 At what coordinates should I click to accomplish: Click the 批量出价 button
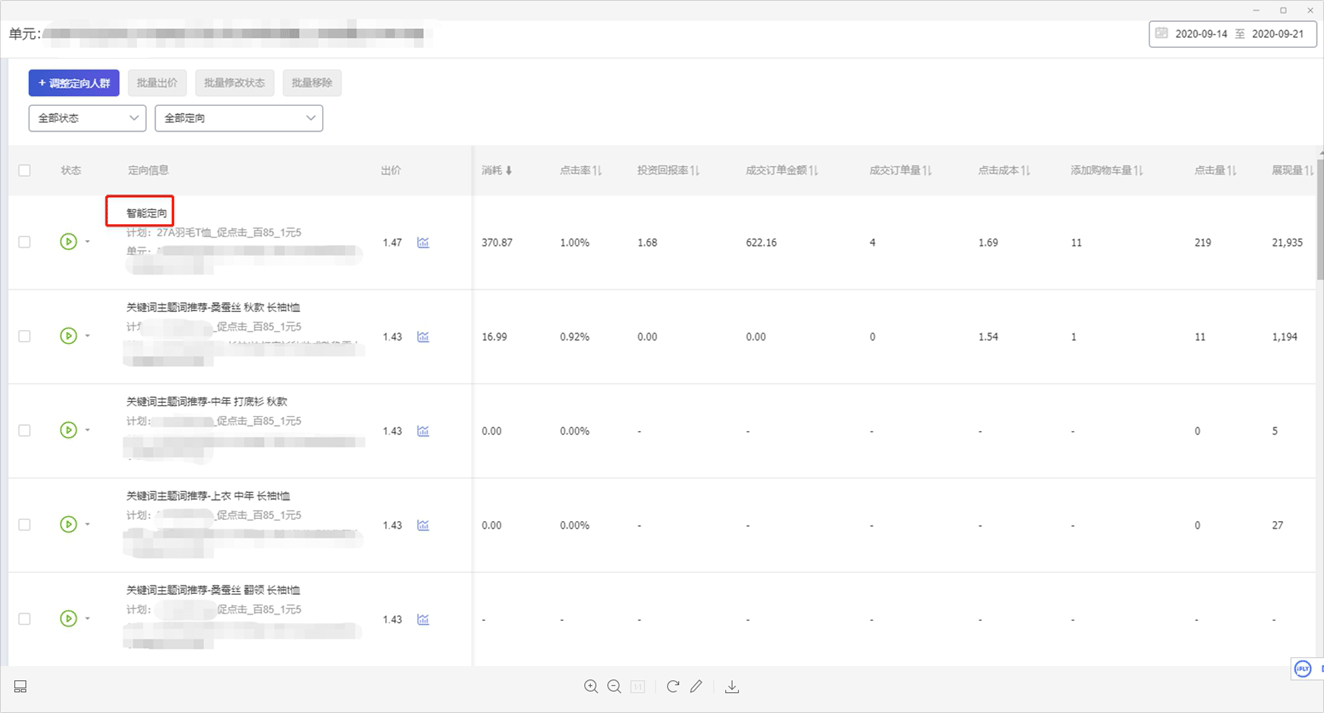[x=157, y=83]
